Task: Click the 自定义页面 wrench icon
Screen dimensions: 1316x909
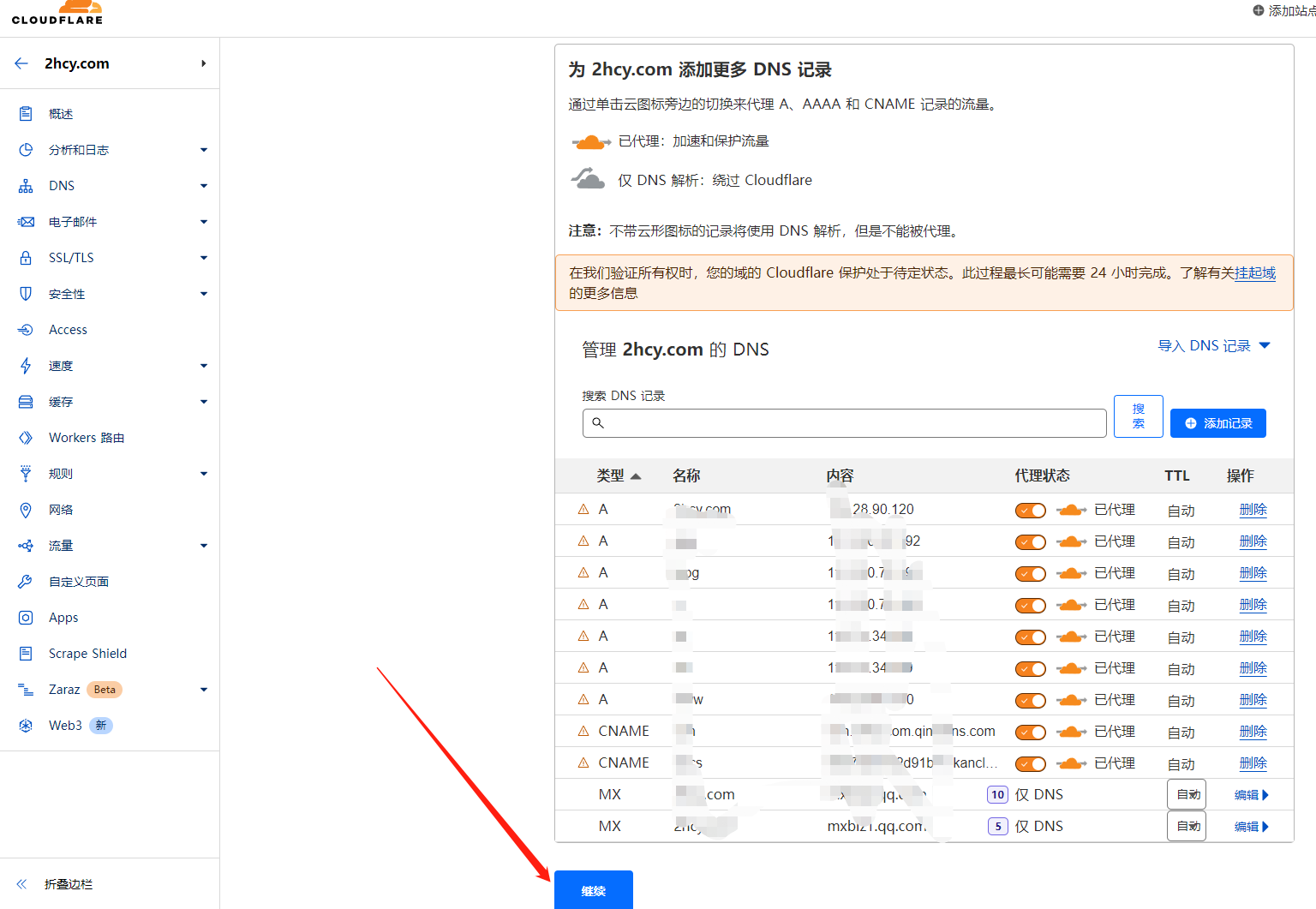Action: [x=26, y=582]
